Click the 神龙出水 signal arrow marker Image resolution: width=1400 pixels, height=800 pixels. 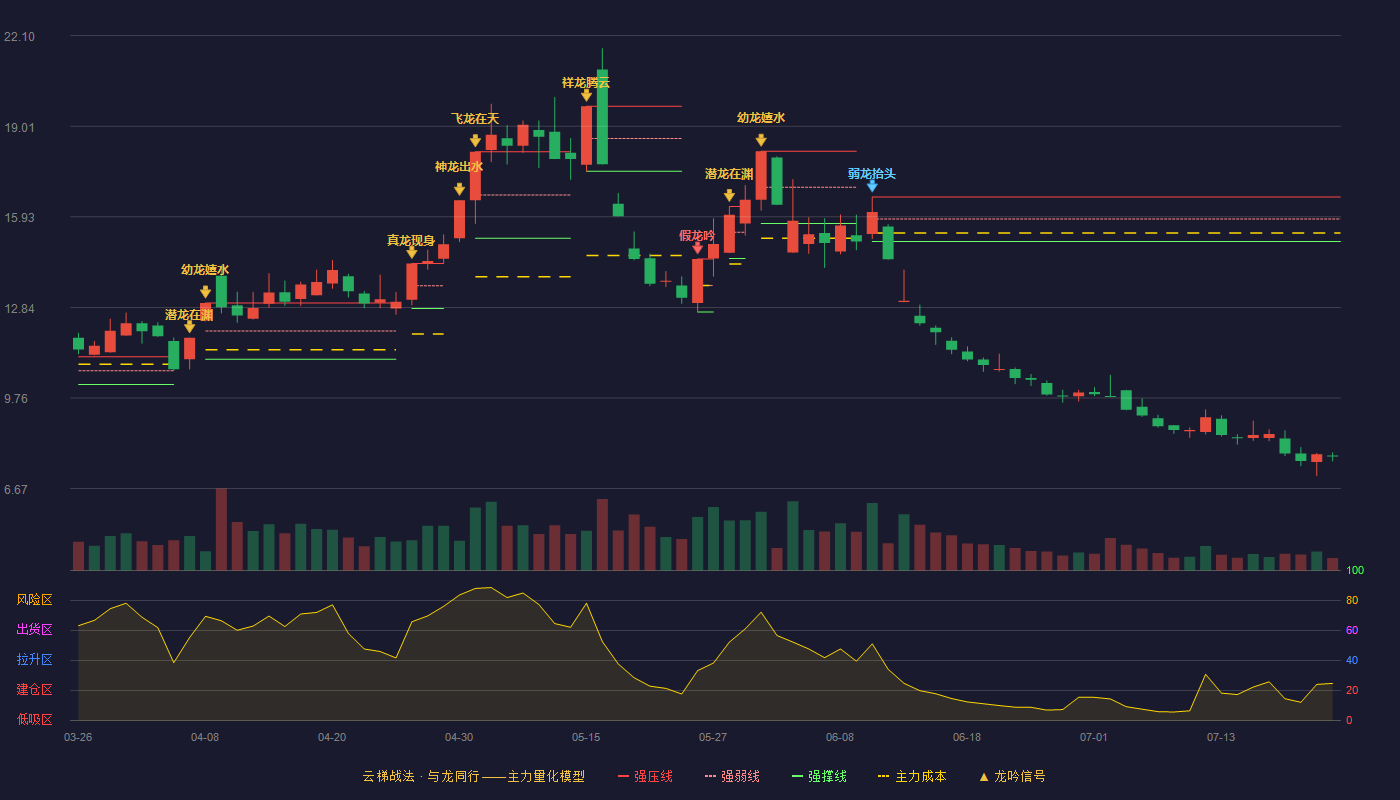coord(459,189)
